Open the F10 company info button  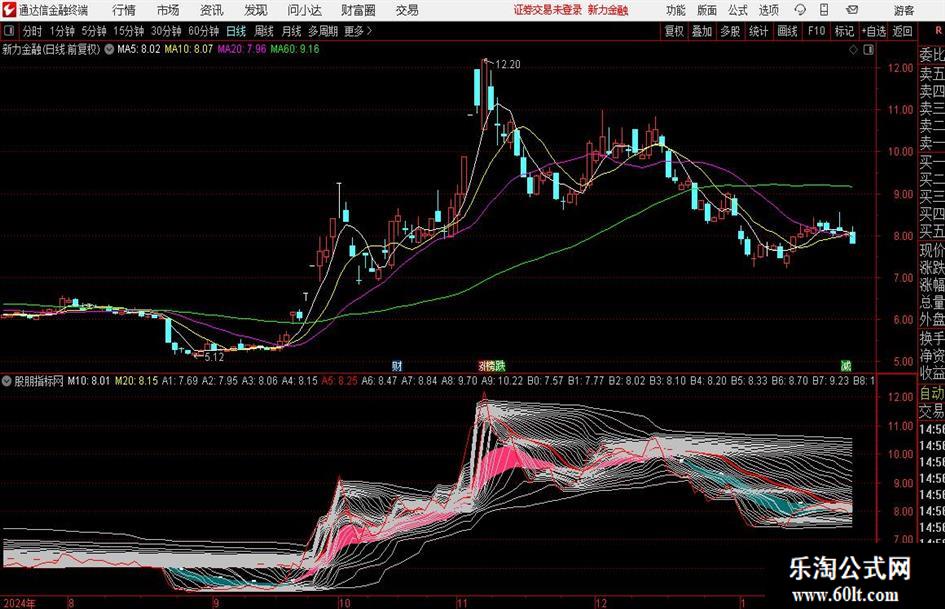(817, 31)
